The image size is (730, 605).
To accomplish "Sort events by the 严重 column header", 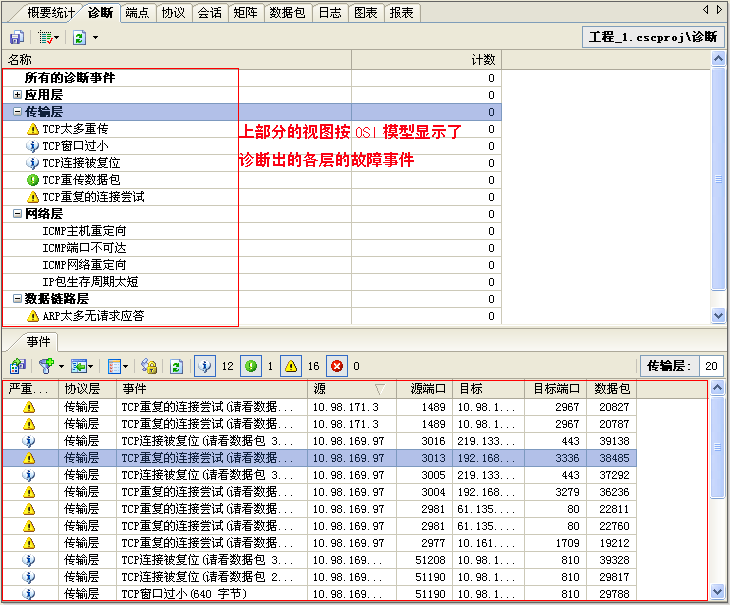I will 30,389.
